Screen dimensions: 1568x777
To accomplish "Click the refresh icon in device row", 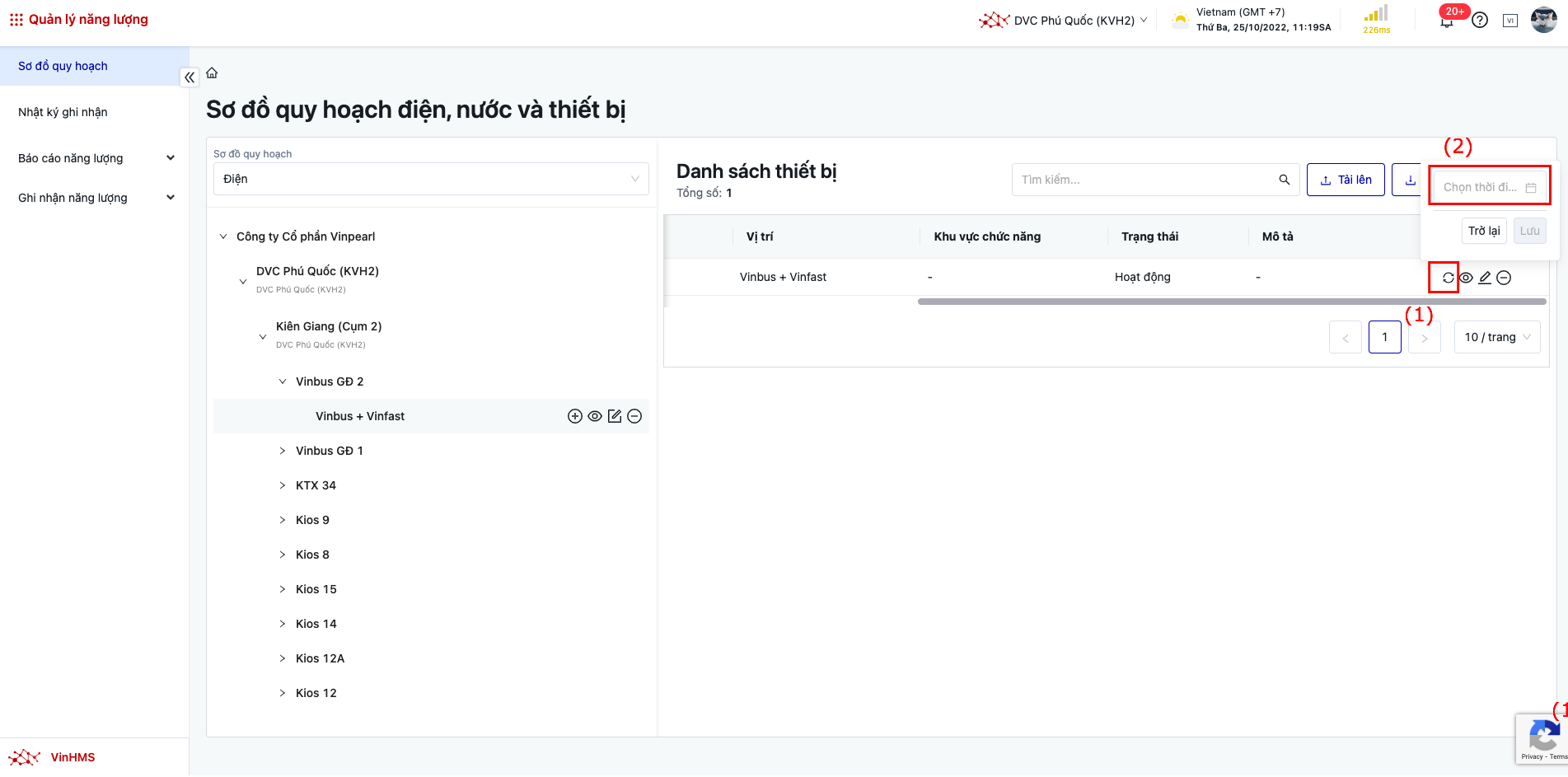I will click(1448, 278).
